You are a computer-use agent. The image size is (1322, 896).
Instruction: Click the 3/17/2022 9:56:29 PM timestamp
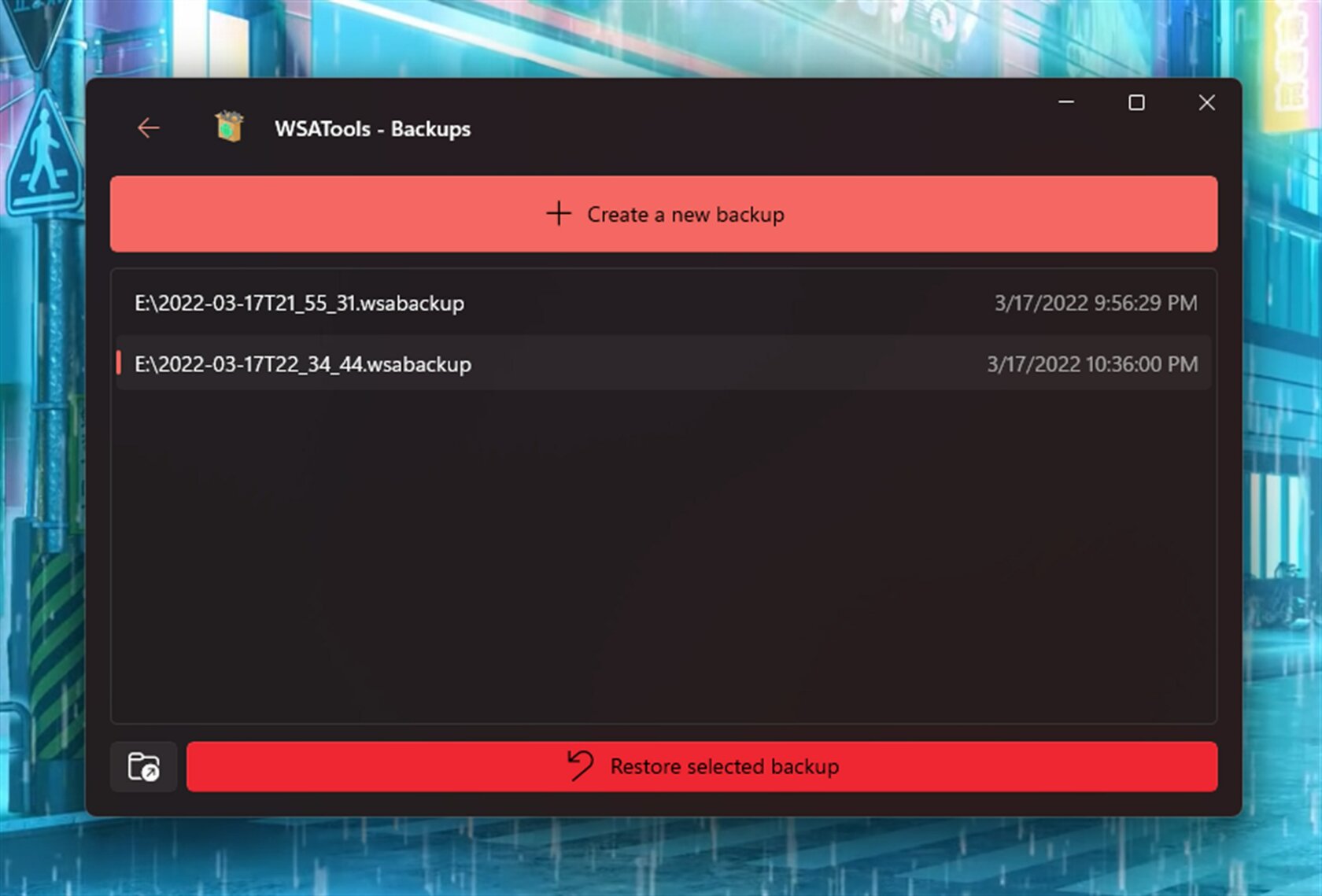(x=1095, y=303)
